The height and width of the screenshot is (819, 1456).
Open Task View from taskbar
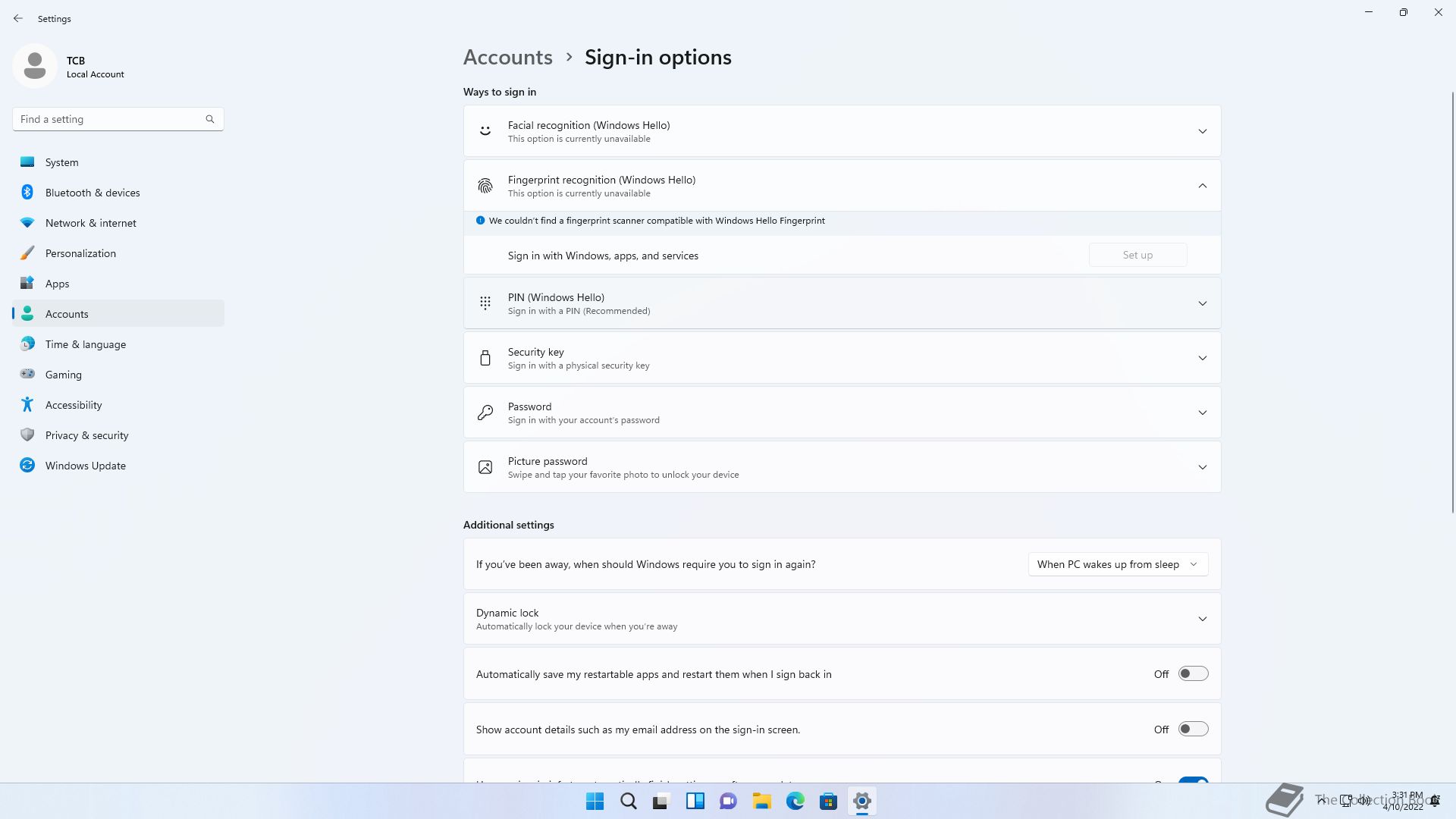[x=662, y=801]
